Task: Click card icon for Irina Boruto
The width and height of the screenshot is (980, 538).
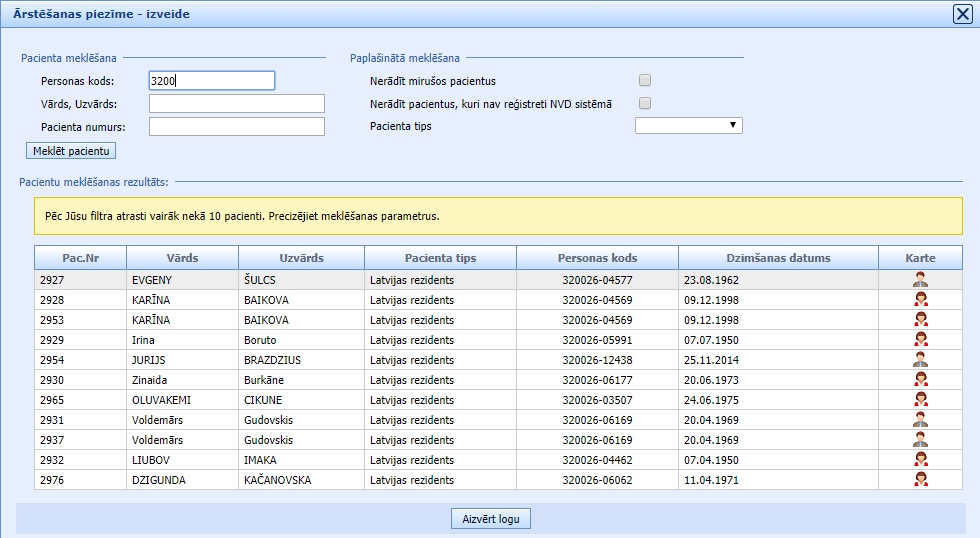Action: pos(920,340)
